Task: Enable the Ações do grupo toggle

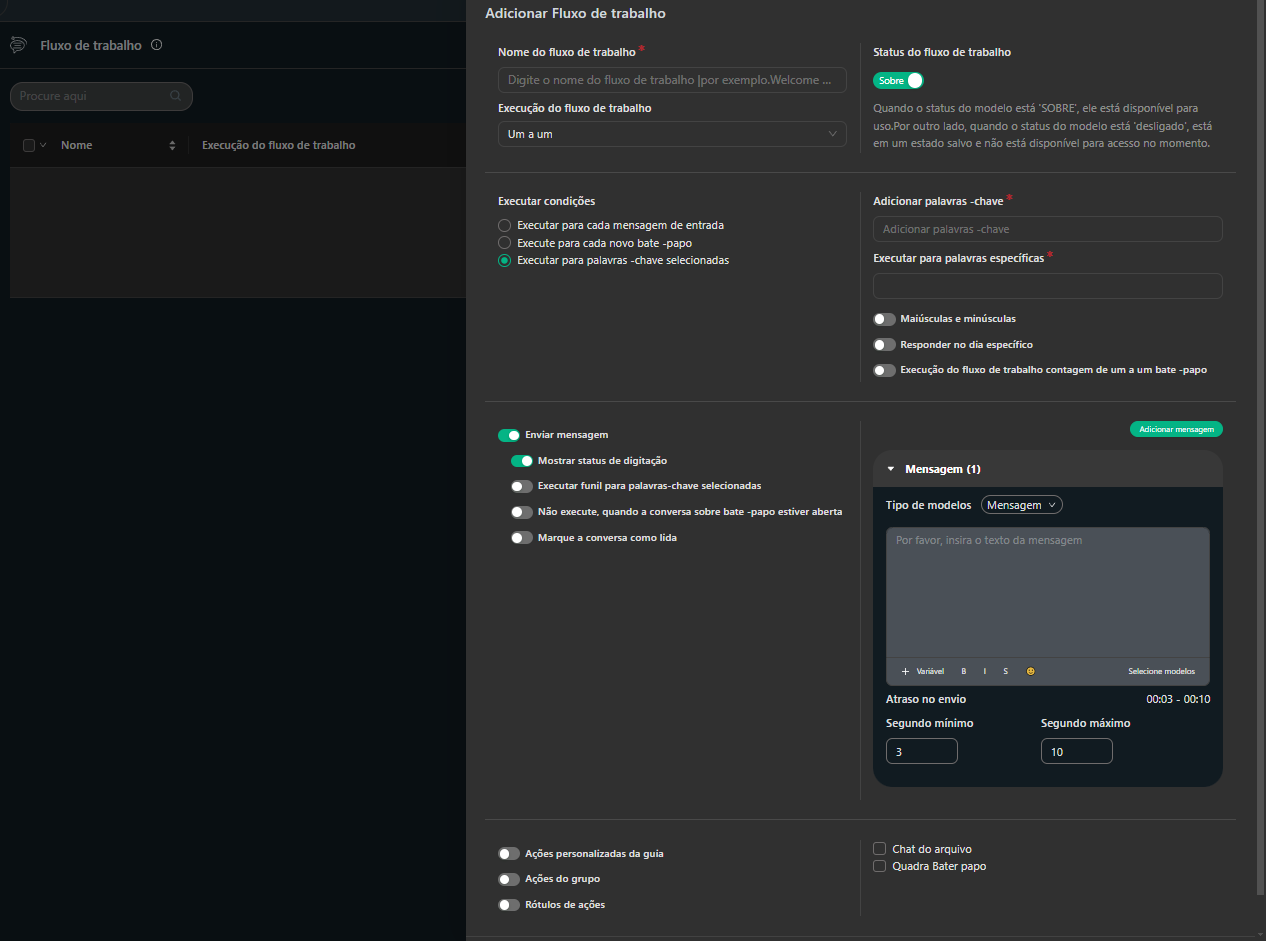Action: (x=509, y=879)
